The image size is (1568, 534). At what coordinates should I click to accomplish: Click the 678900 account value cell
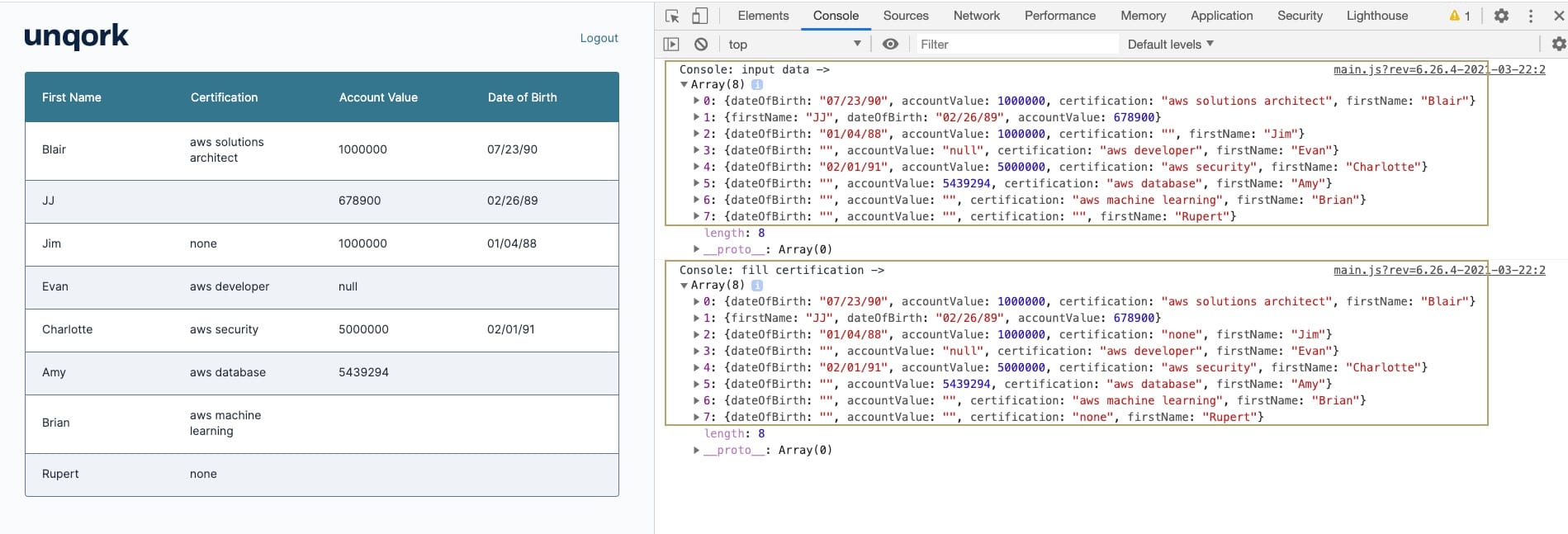tap(359, 201)
